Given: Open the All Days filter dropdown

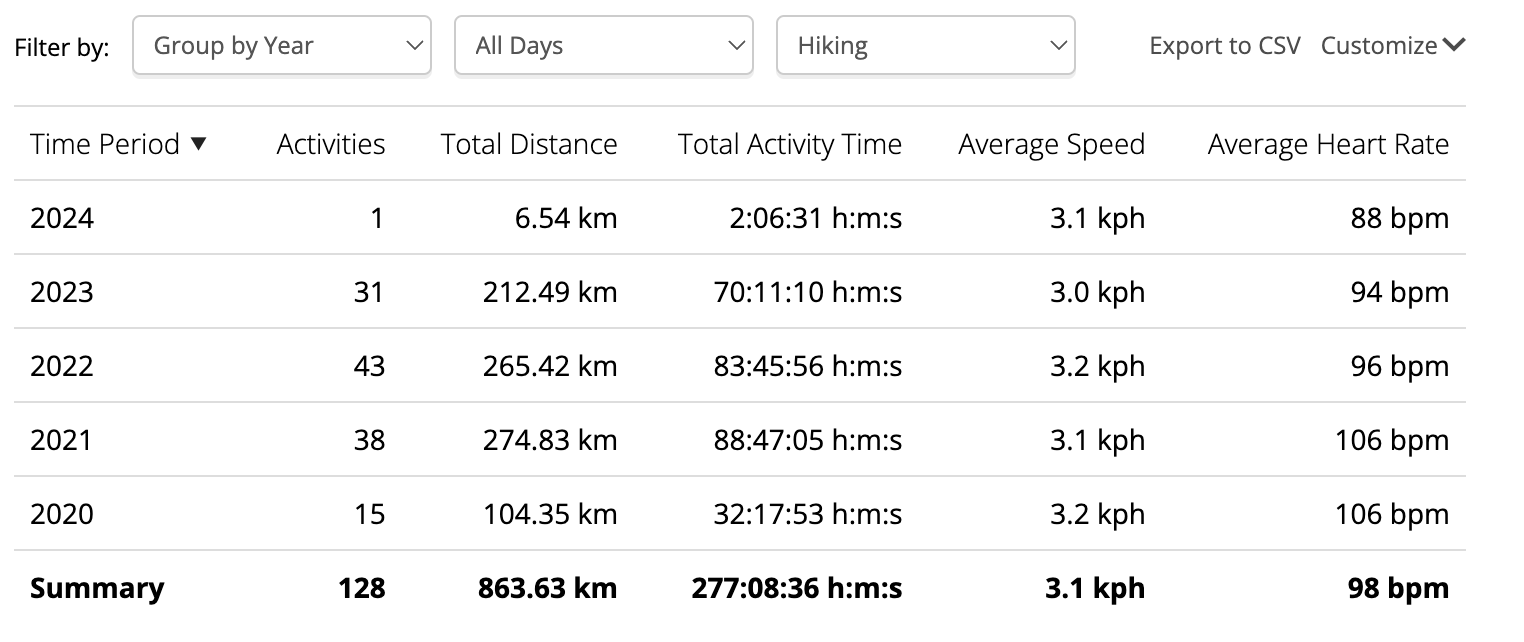Looking at the screenshot, I should click(604, 45).
